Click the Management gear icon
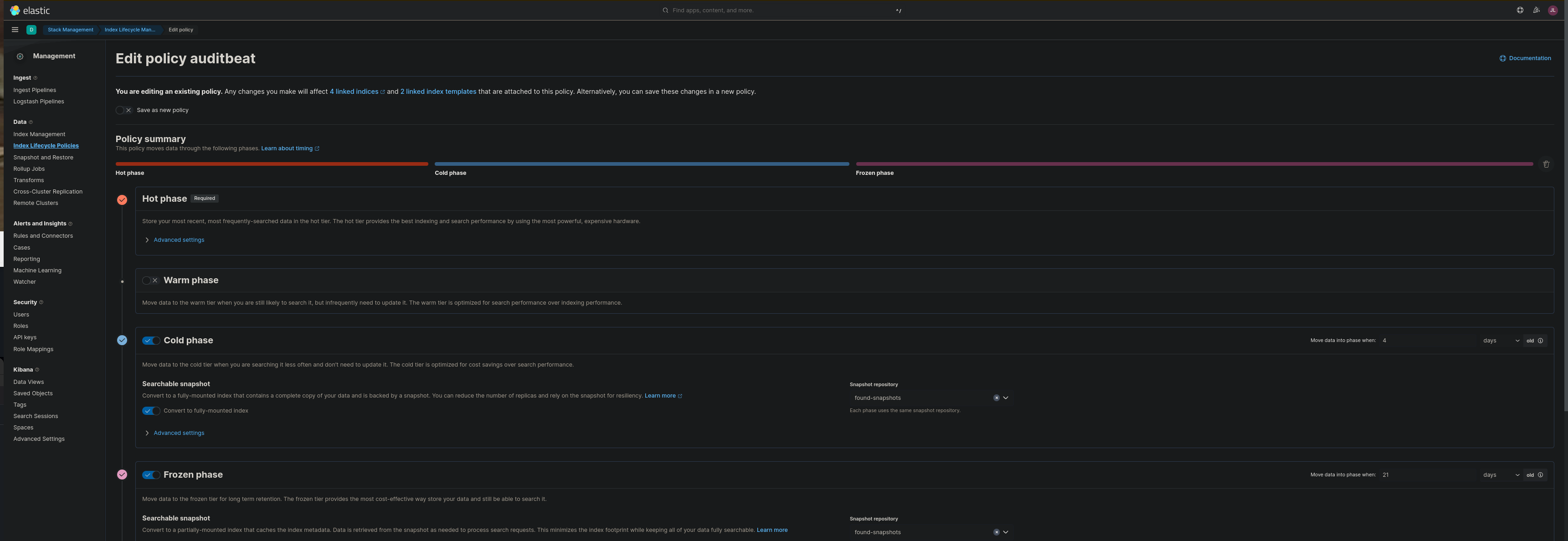 point(20,56)
